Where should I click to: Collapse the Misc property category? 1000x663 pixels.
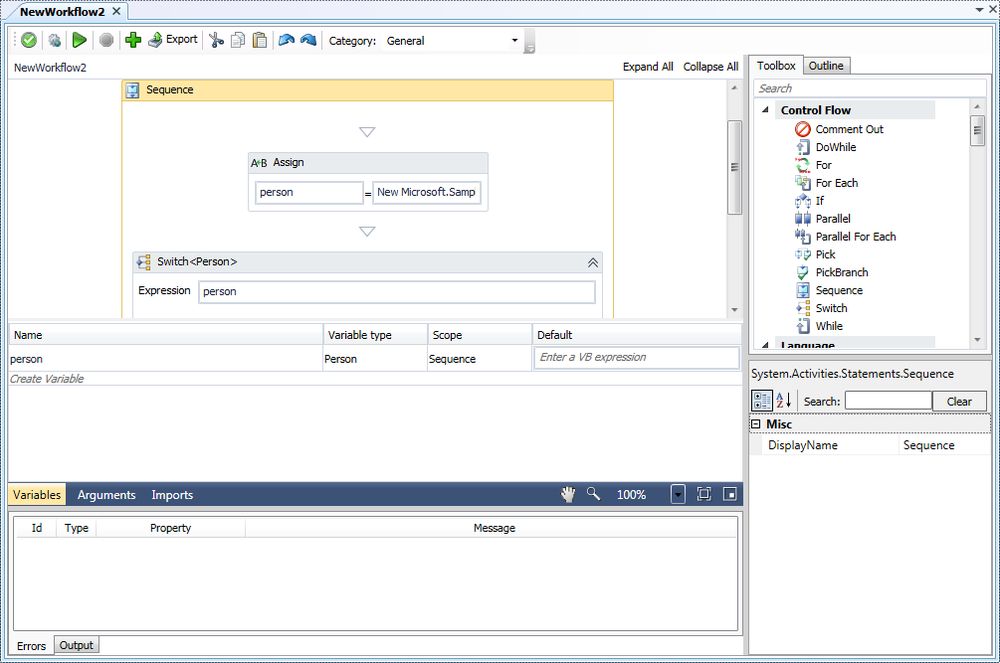[x=756, y=424]
